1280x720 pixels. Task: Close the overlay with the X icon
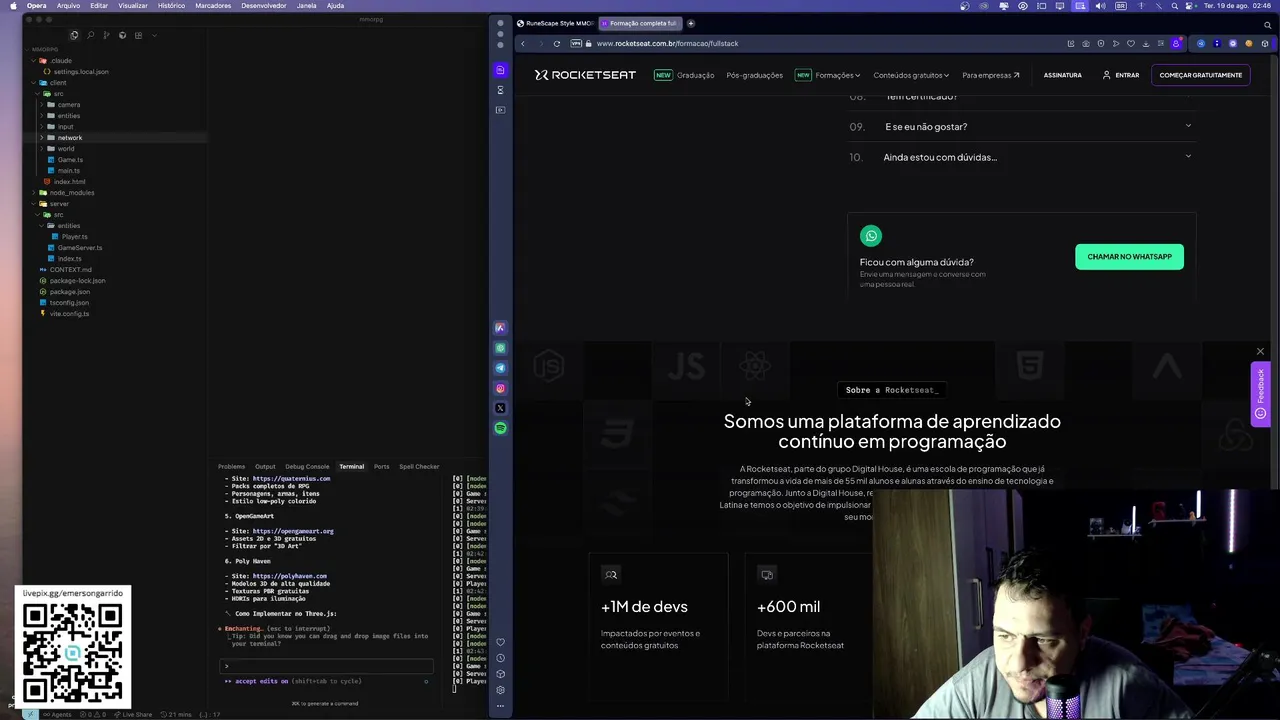pos(1260,351)
